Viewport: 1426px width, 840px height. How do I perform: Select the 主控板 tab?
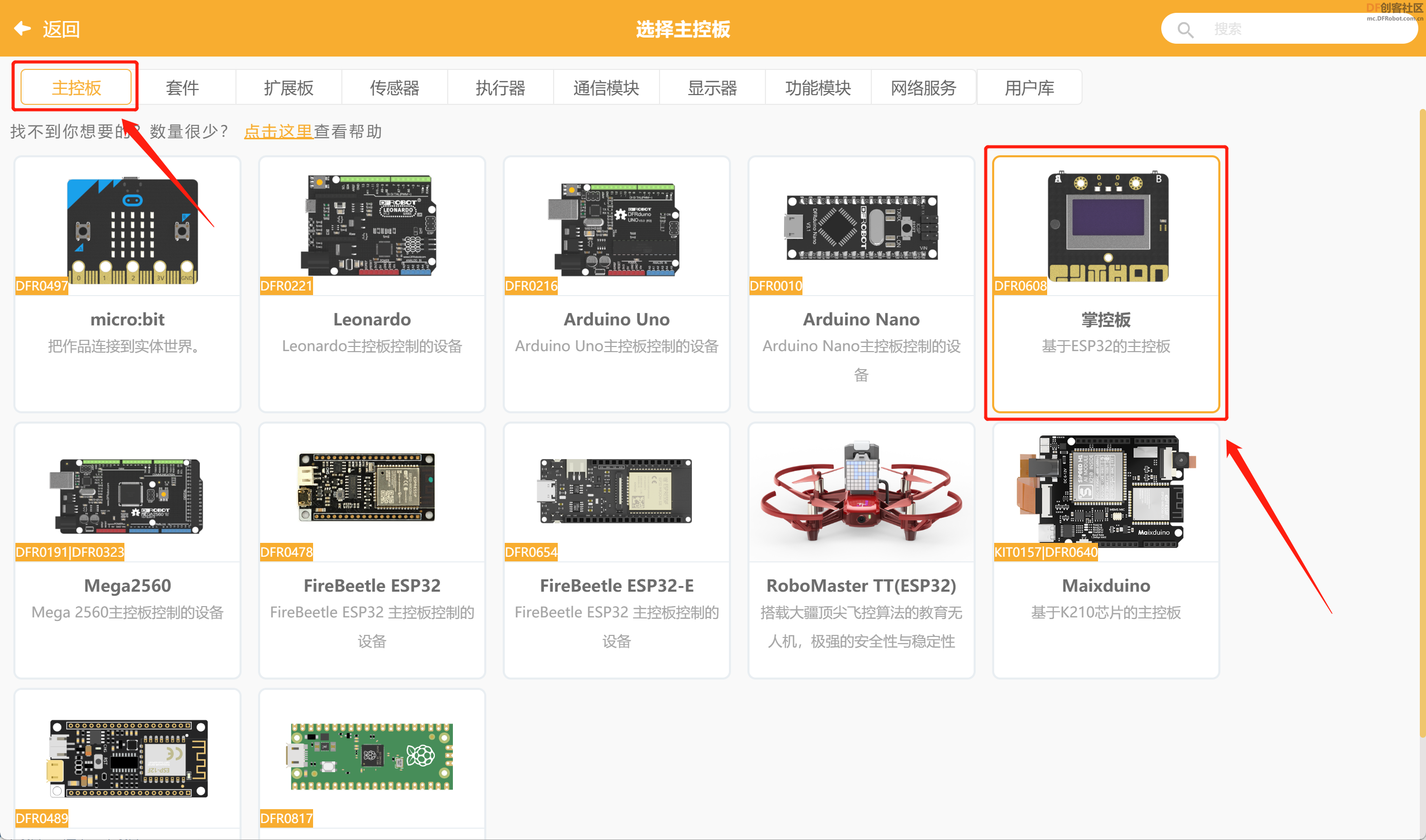pyautogui.click(x=76, y=88)
